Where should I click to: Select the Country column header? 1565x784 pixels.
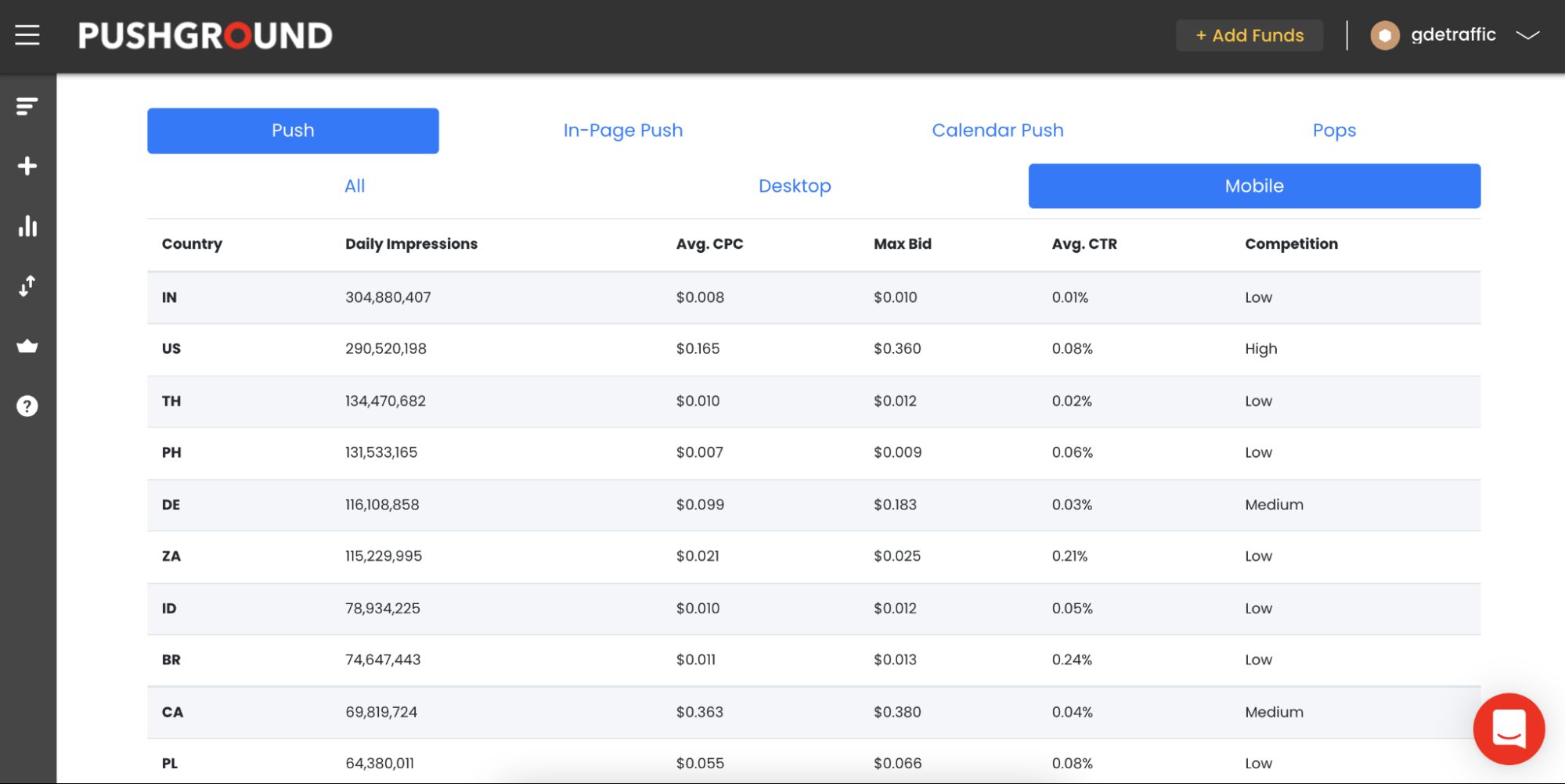click(192, 243)
